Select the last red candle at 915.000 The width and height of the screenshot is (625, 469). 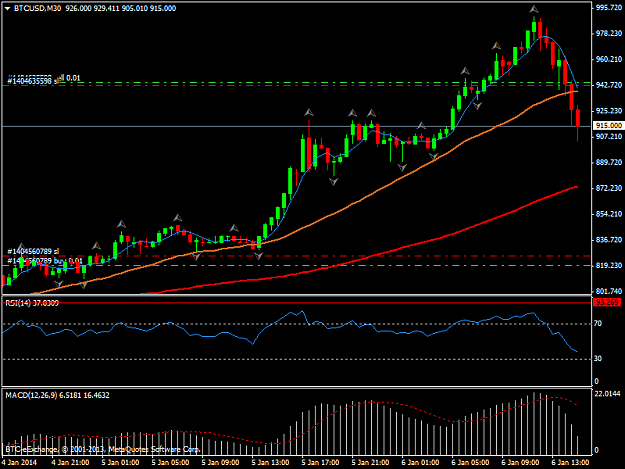coord(578,118)
